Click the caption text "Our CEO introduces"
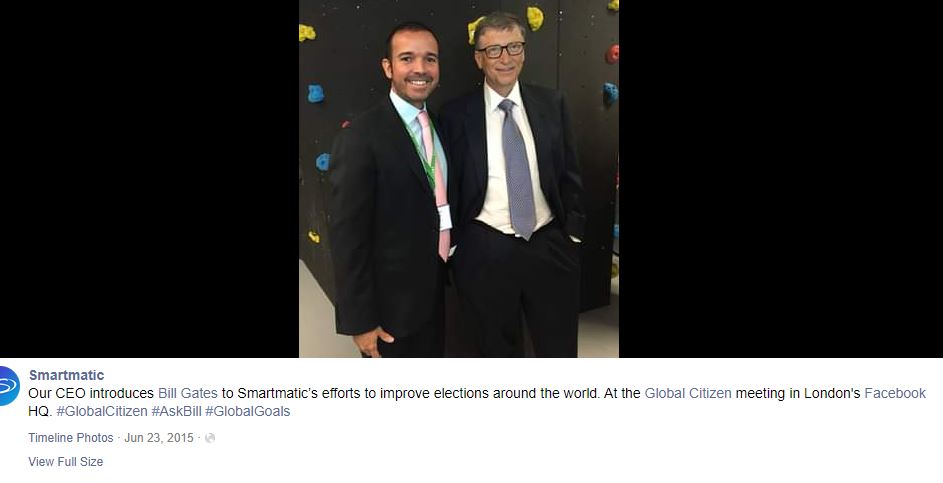The image size is (943, 483). pos(91,393)
